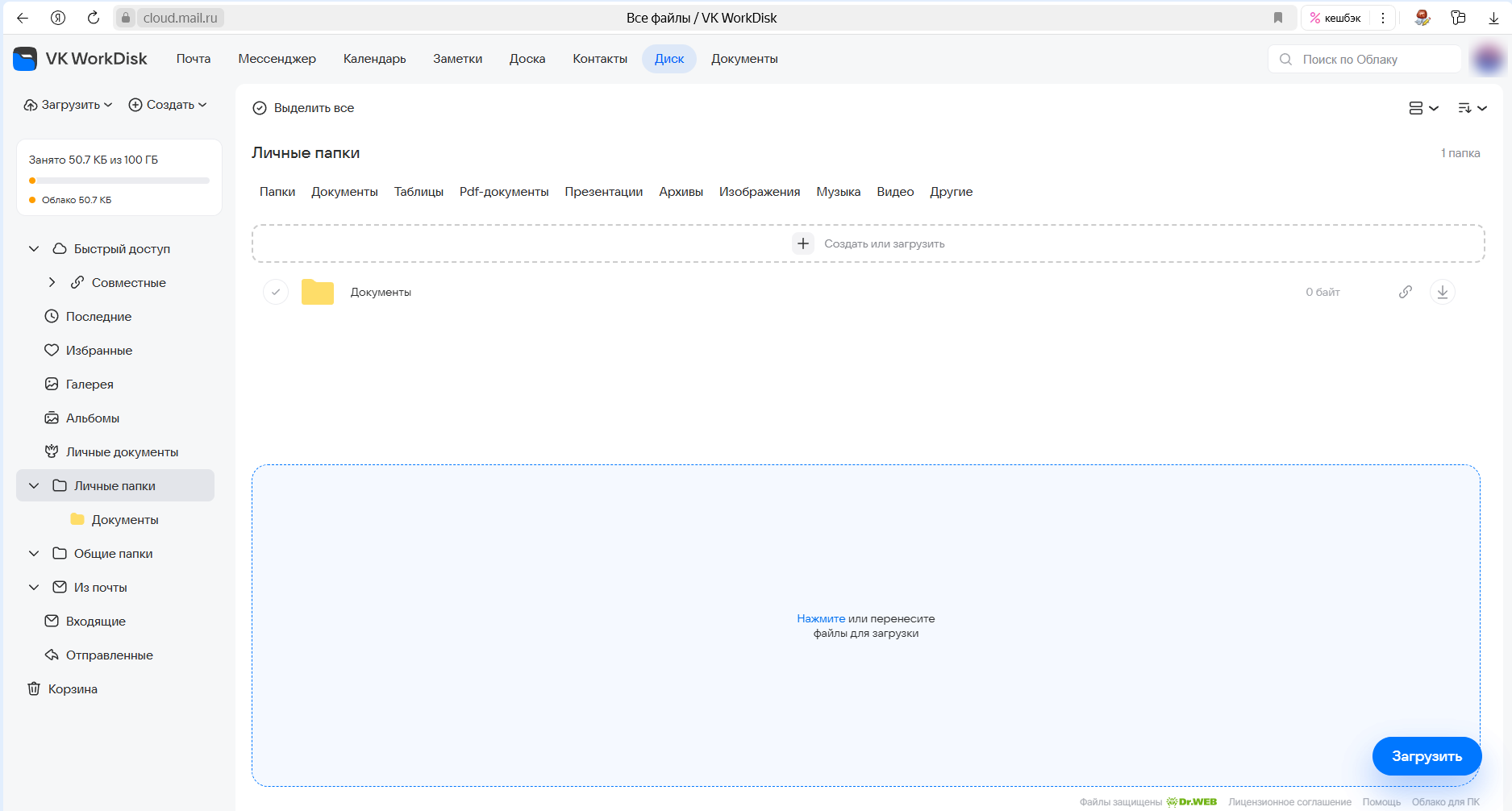Open the sort order dropdown
This screenshot has height=811, width=1512.
pos(1472,108)
